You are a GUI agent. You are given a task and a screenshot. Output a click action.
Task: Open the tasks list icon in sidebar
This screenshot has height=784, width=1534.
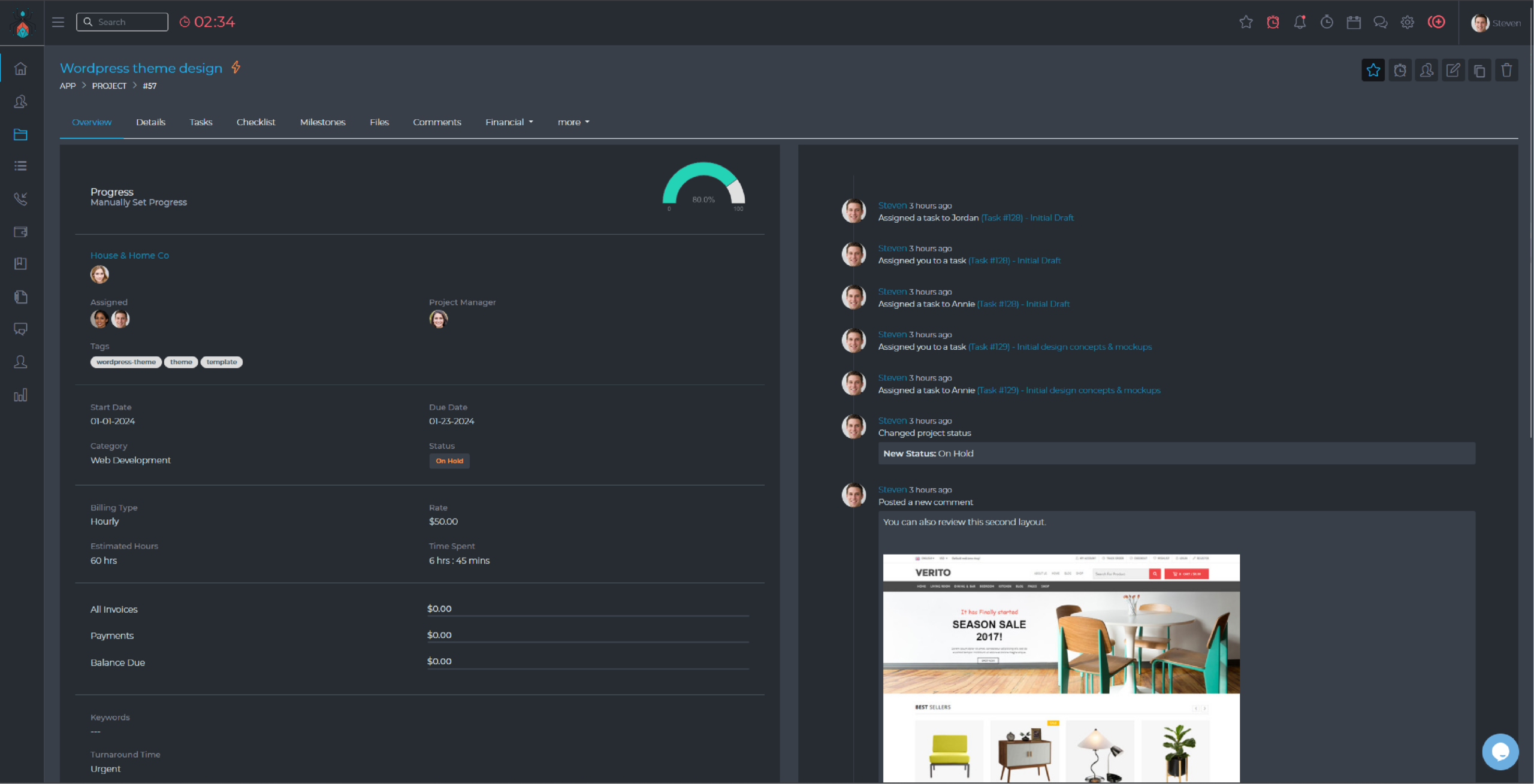(21, 166)
